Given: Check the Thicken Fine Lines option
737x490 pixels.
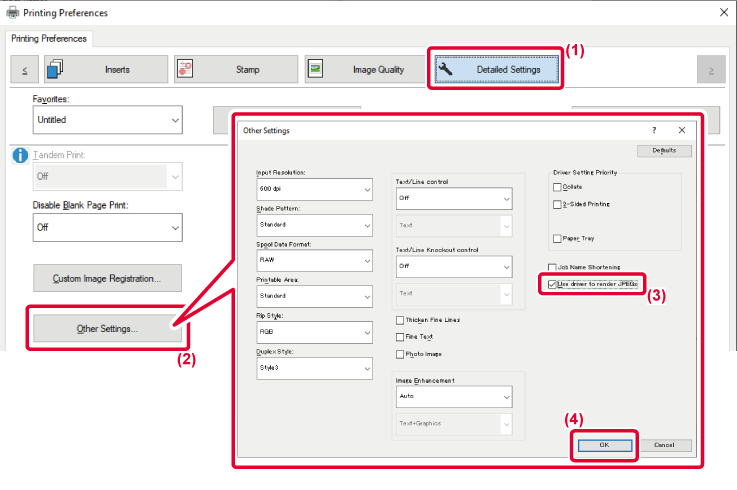Looking at the screenshot, I should (400, 320).
